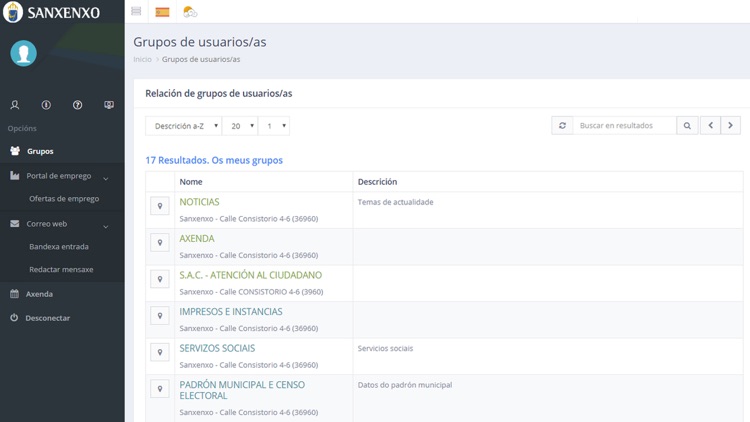Open Redactar mensaxe menu item

[x=61, y=269]
